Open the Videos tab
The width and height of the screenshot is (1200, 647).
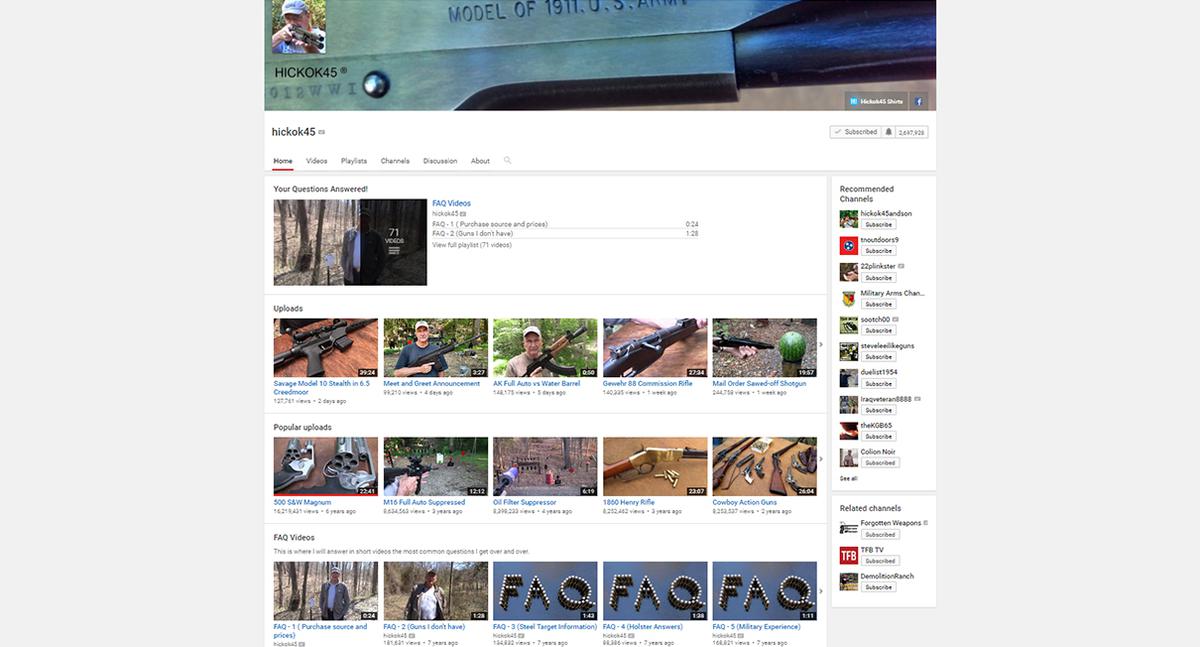pyautogui.click(x=317, y=161)
